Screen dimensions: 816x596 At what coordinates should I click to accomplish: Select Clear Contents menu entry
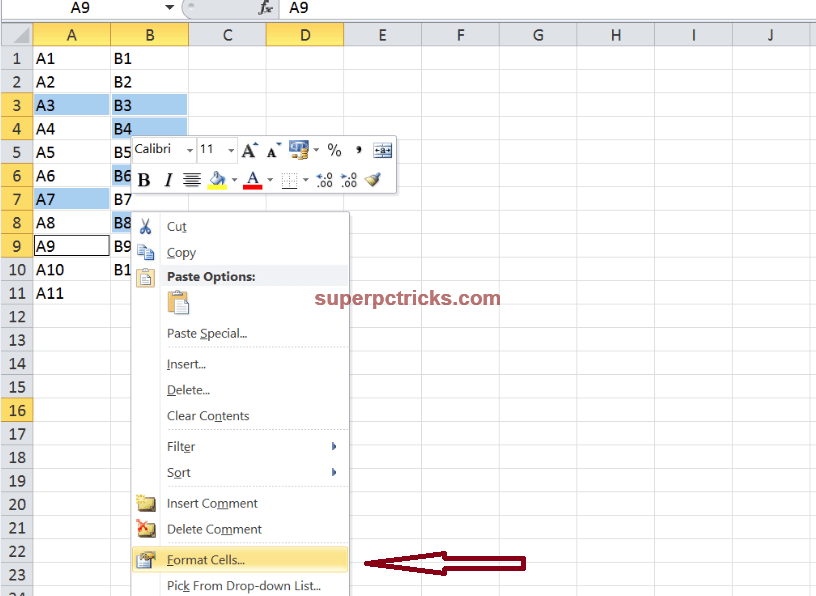point(240,415)
